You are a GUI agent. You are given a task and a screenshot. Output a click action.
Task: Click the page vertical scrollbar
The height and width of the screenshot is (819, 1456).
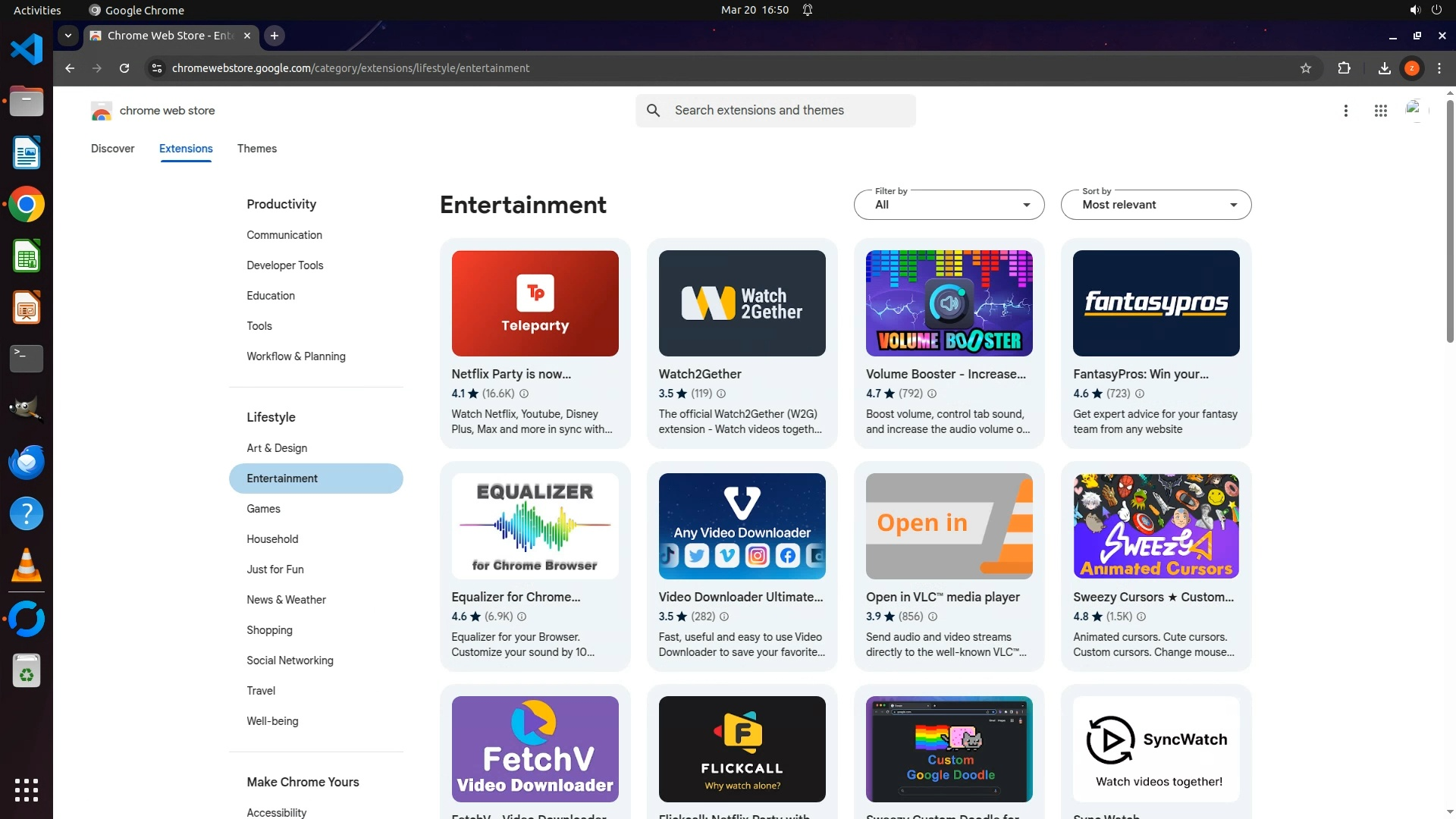[1450, 220]
